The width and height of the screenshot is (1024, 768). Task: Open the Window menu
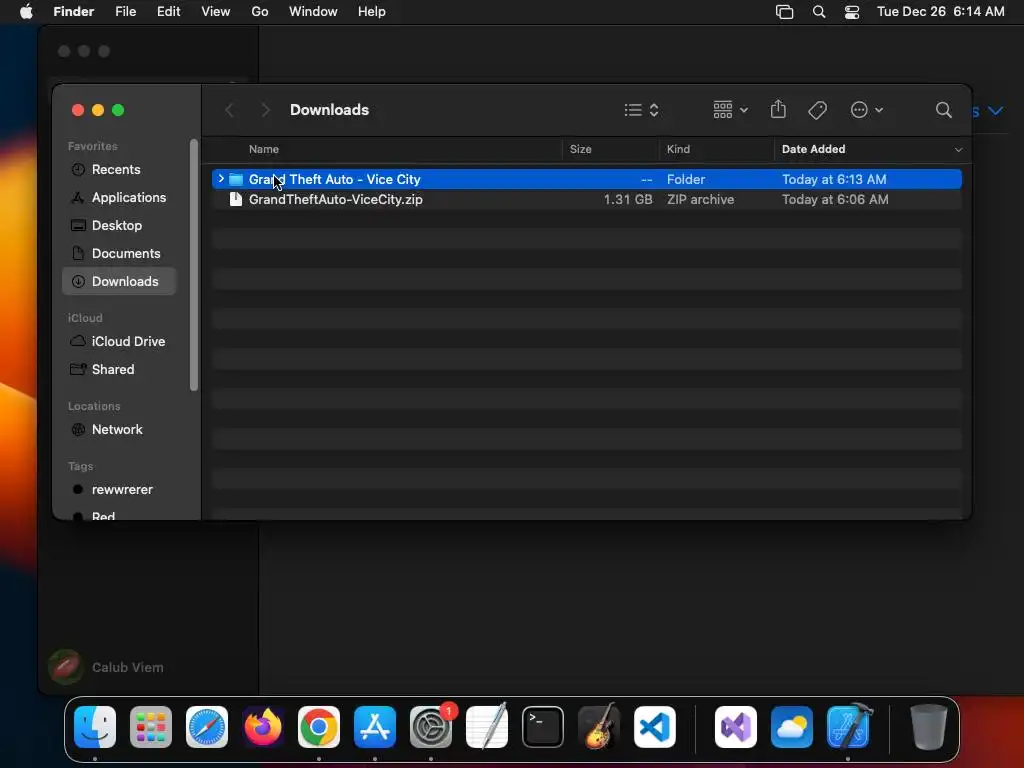tap(313, 12)
